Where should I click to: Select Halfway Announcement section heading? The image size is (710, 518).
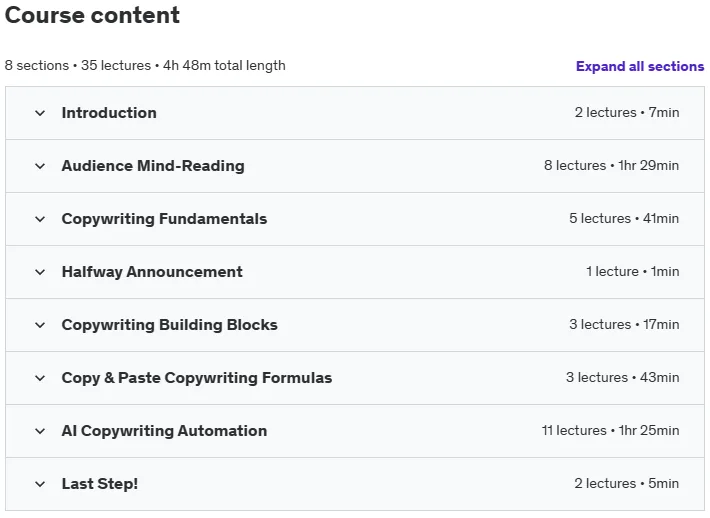point(152,272)
